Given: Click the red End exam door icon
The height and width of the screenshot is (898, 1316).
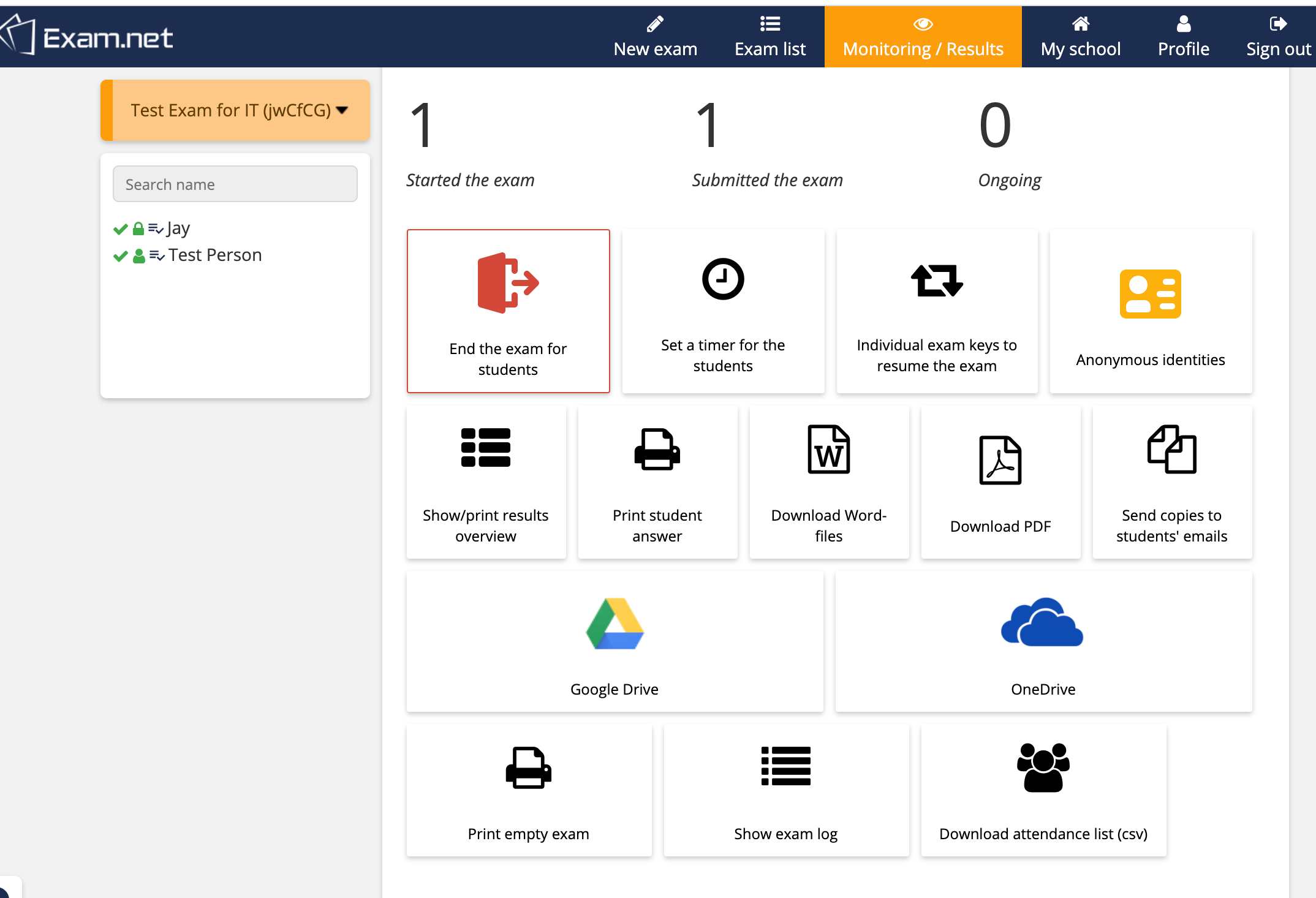Looking at the screenshot, I should coord(508,283).
